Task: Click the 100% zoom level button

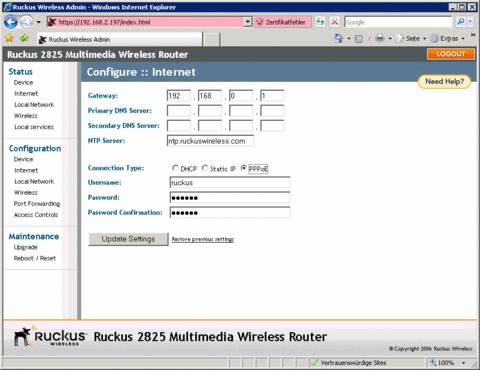Action: point(443,363)
